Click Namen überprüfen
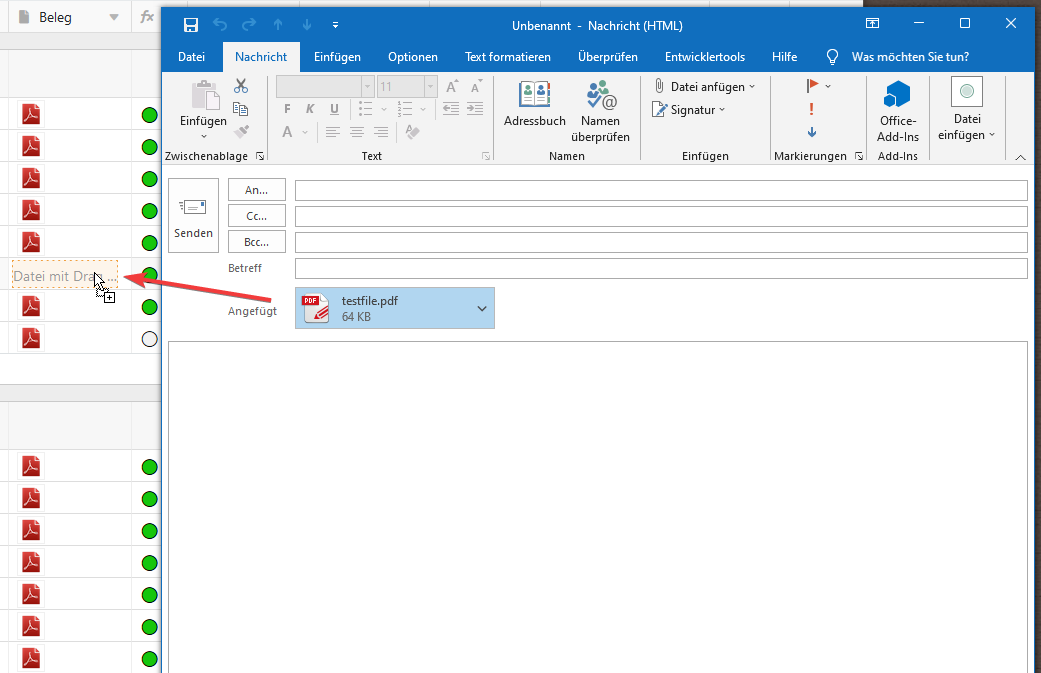1041x673 pixels. coord(600,111)
